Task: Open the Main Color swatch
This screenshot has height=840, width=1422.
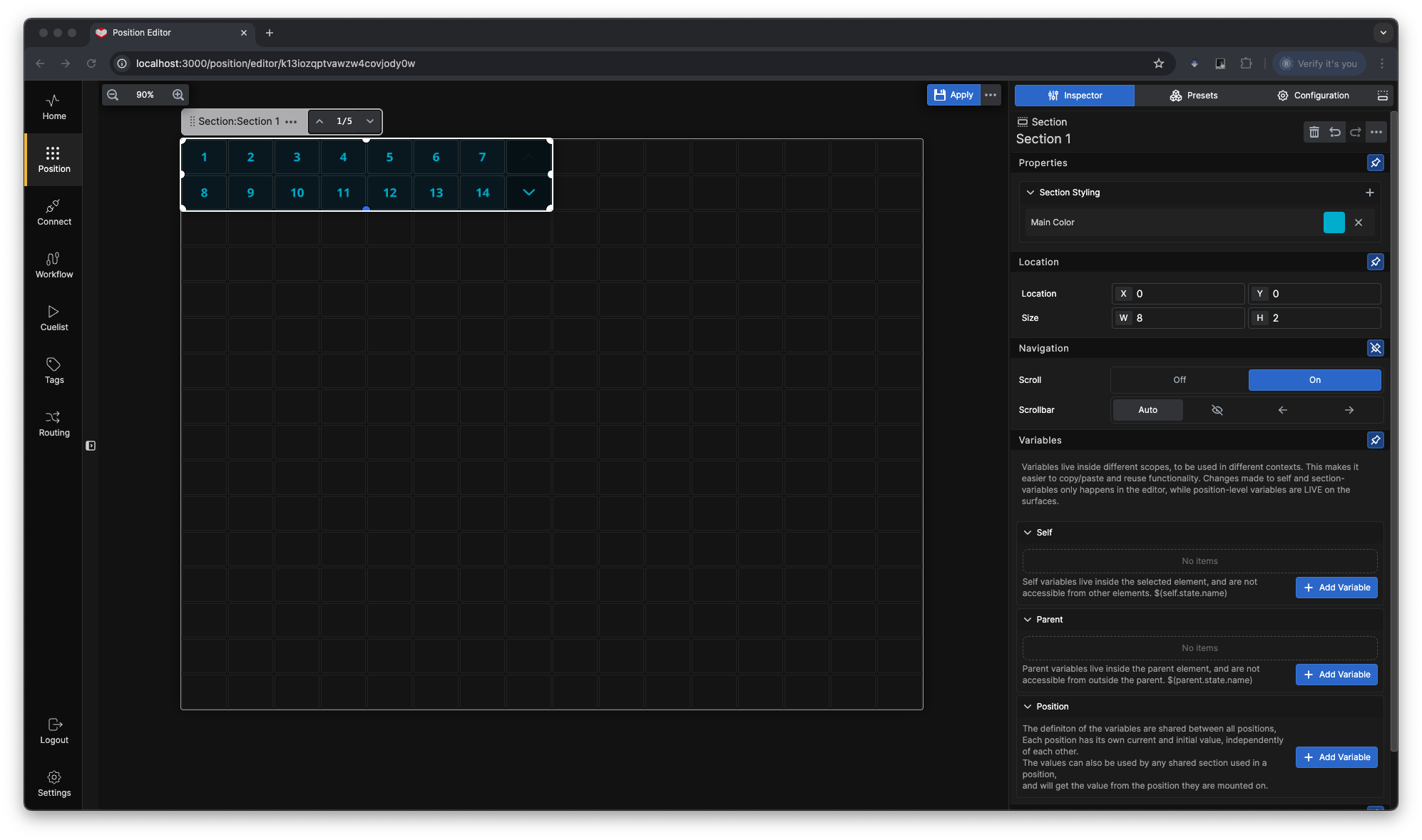Action: [1334, 222]
